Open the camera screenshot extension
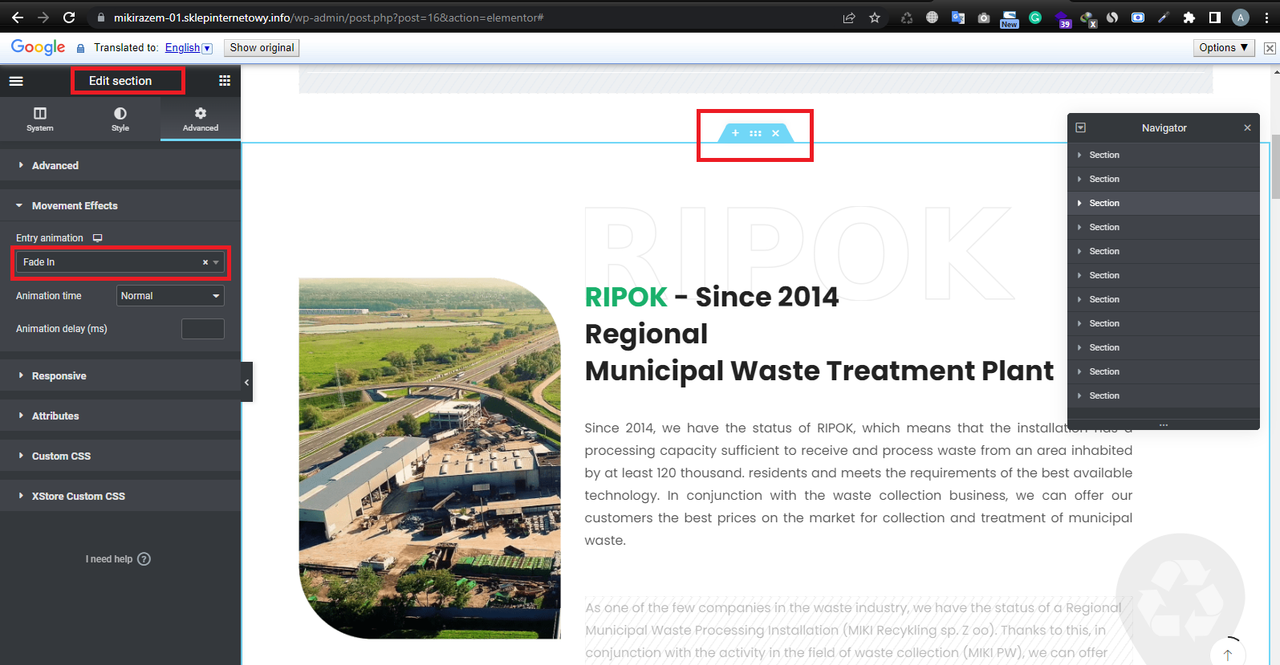This screenshot has width=1280, height=665. pos(984,17)
